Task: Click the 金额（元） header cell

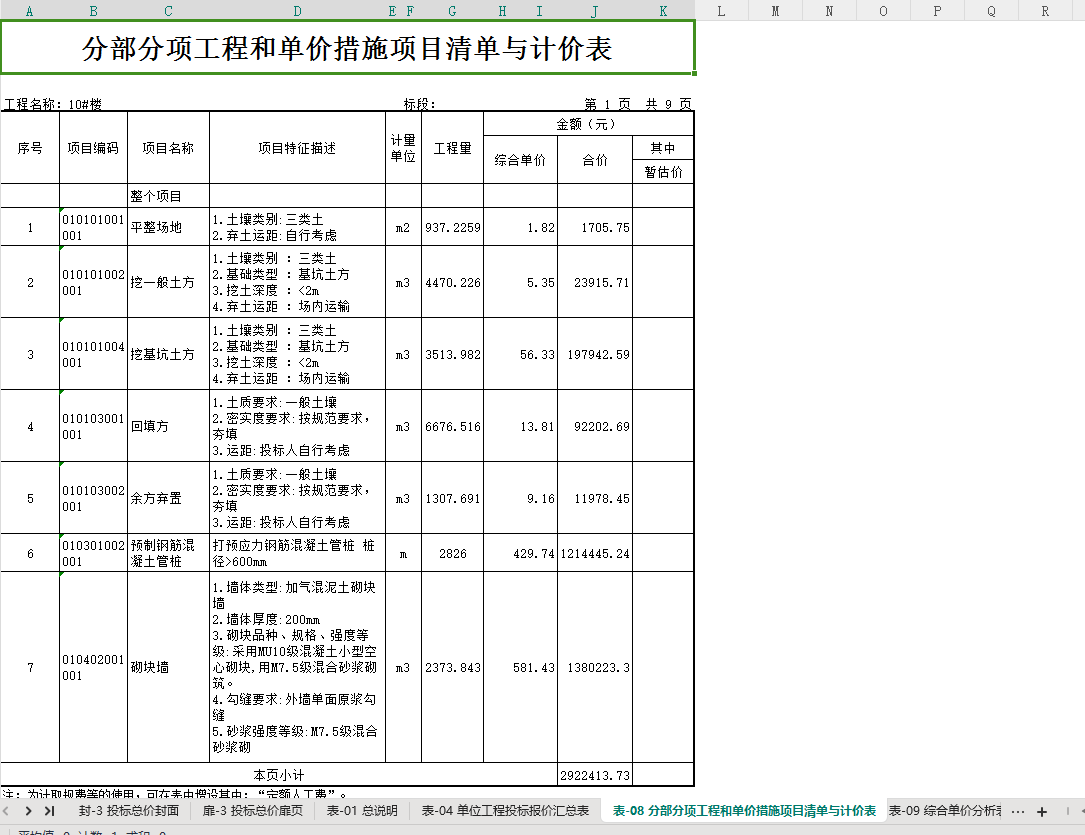Action: click(588, 124)
